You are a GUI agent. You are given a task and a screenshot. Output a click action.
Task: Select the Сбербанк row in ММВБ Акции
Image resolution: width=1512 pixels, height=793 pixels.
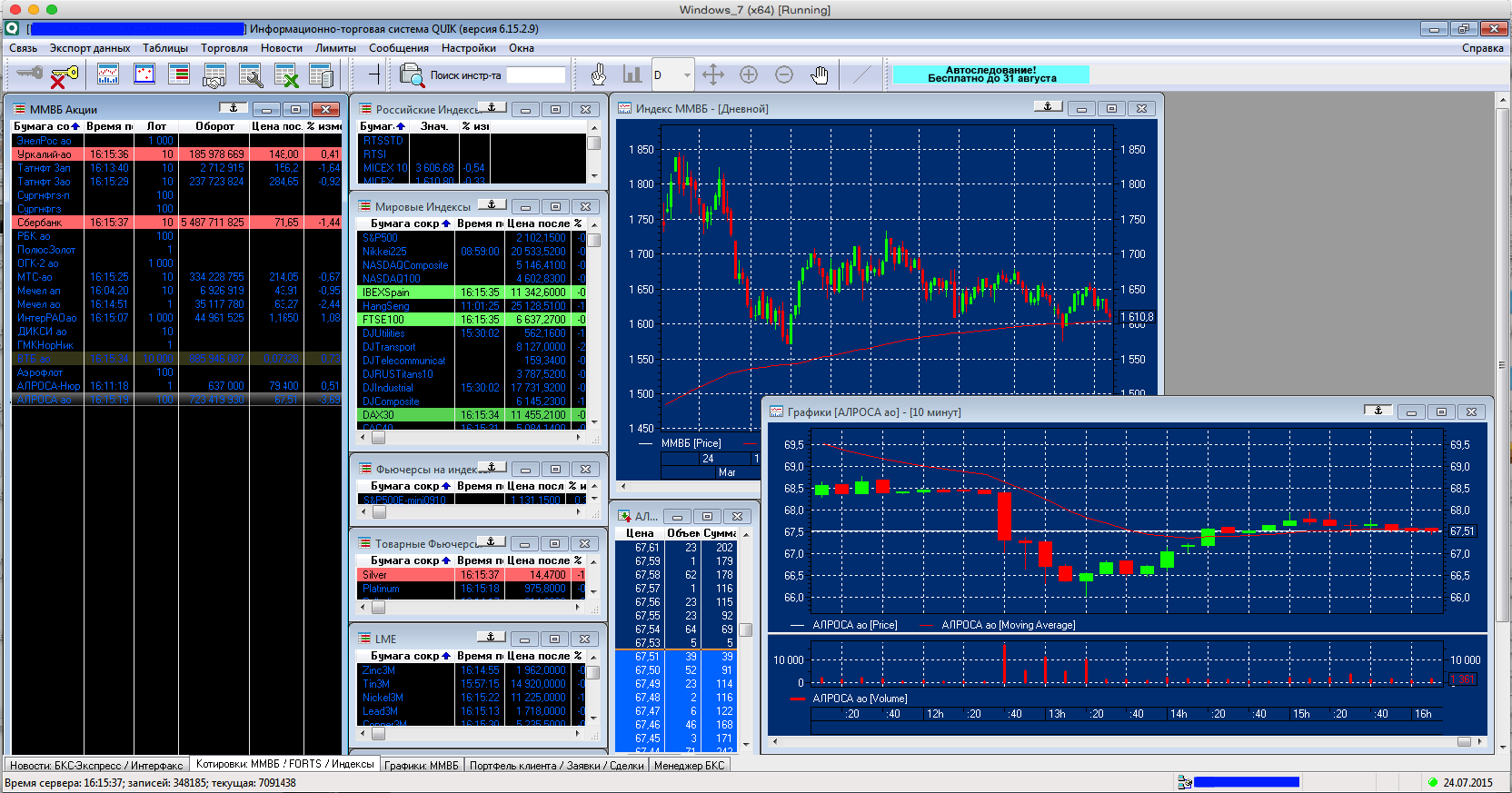click(176, 223)
